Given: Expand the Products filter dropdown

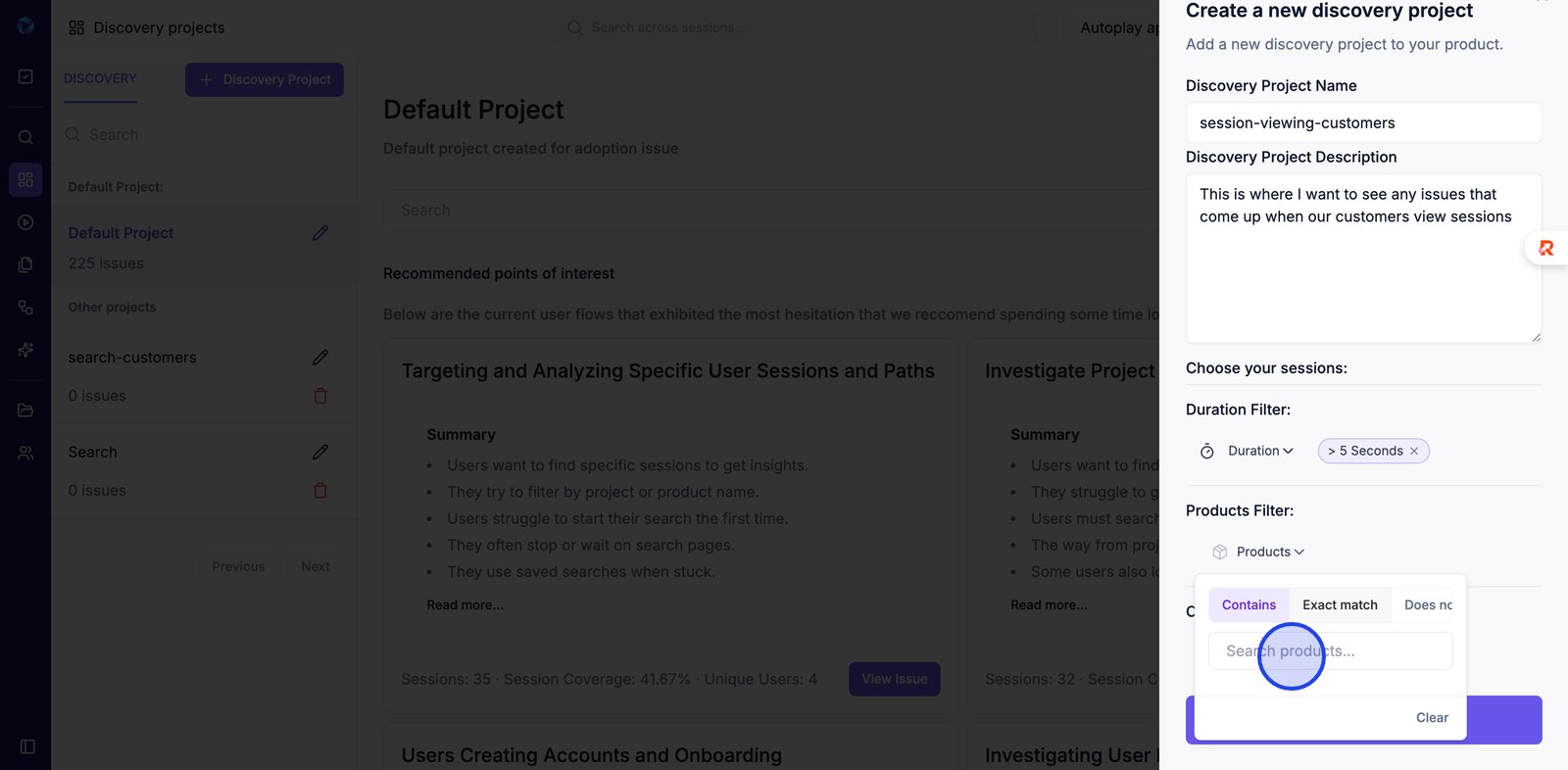Looking at the screenshot, I should tap(1269, 553).
